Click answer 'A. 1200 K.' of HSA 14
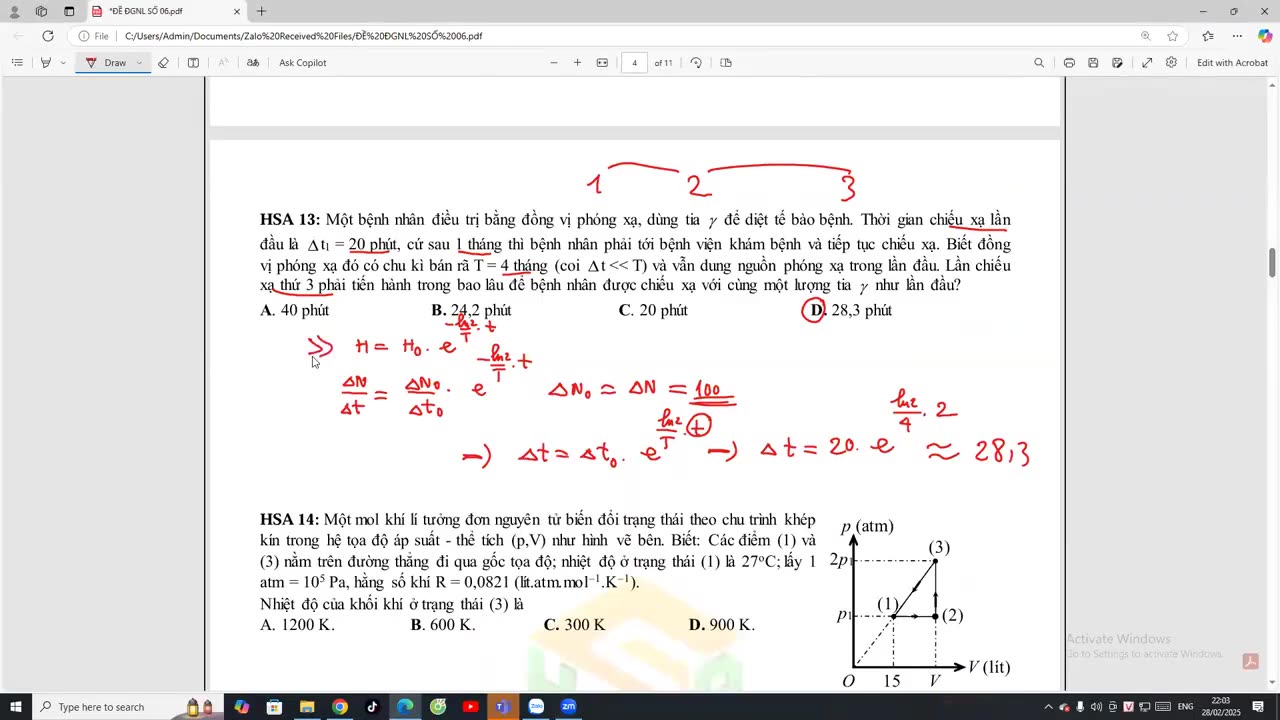Screen dimensions: 1280x720 point(297,625)
